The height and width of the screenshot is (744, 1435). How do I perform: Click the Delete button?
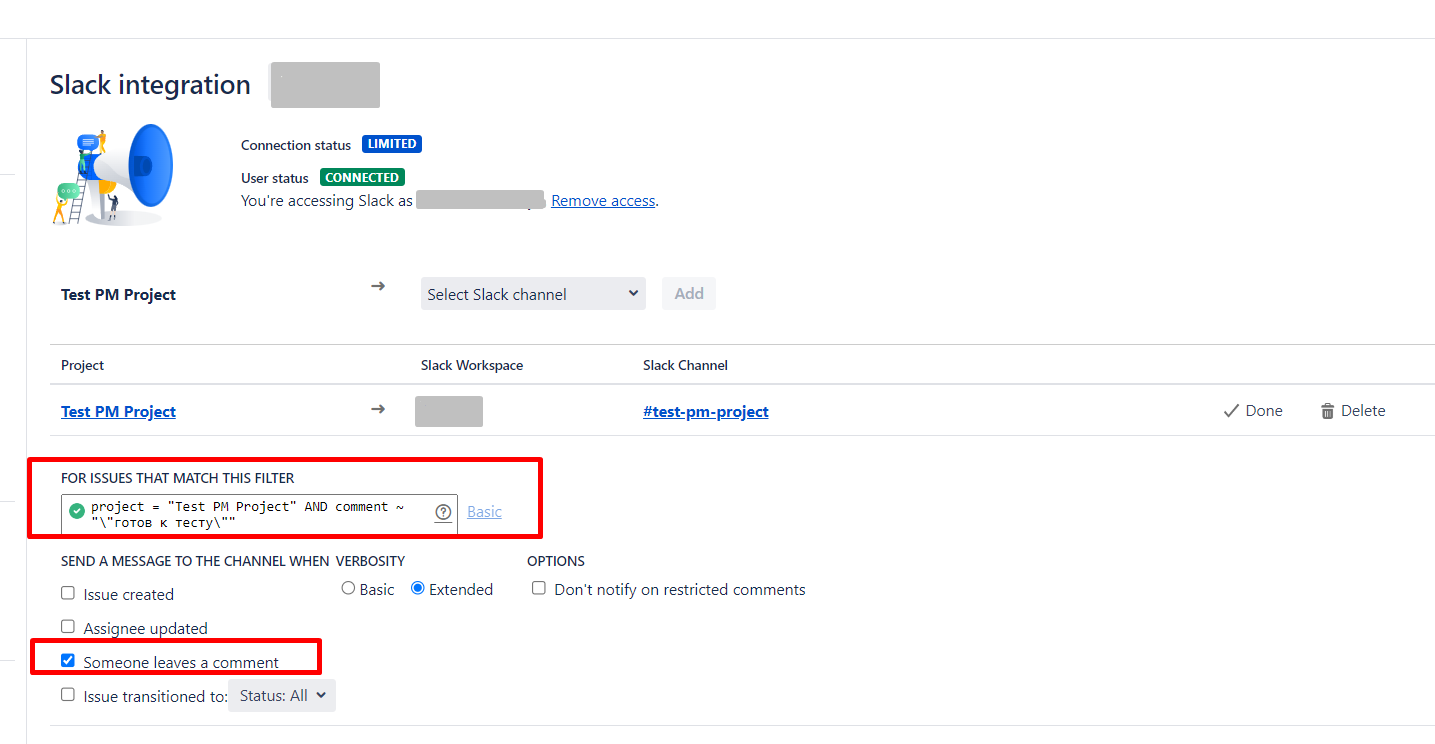click(x=1353, y=411)
